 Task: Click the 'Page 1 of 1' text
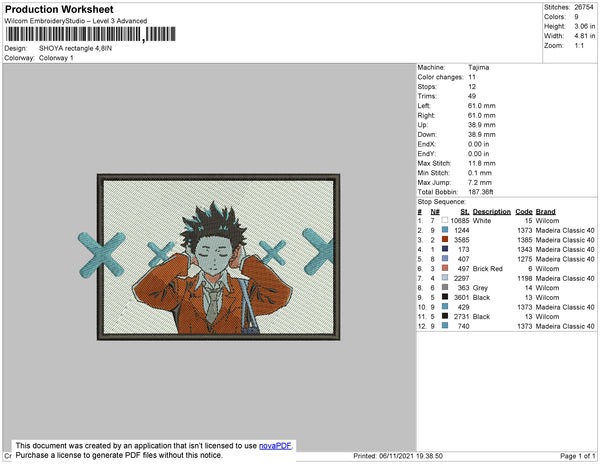click(578, 456)
